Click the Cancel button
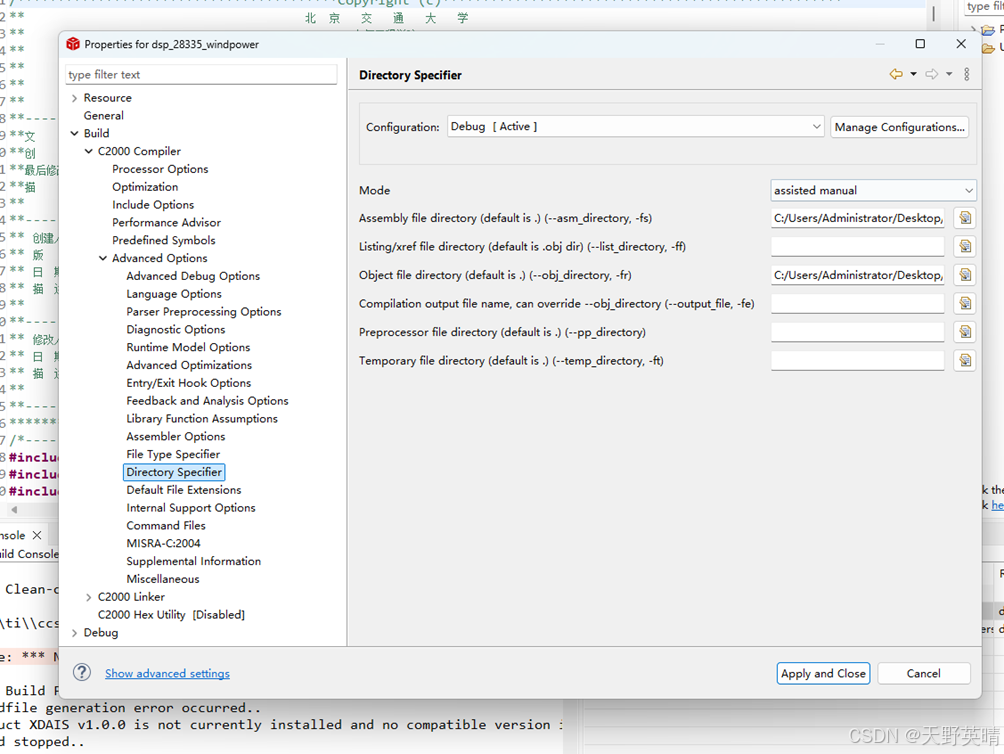Viewport: 1004px width, 754px height. 923,673
